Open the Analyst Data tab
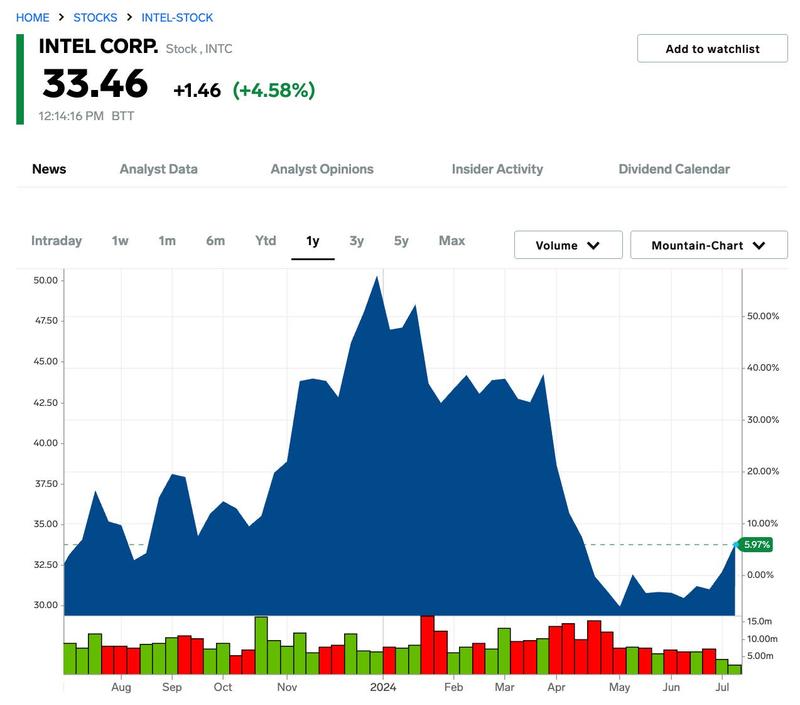 (x=159, y=169)
